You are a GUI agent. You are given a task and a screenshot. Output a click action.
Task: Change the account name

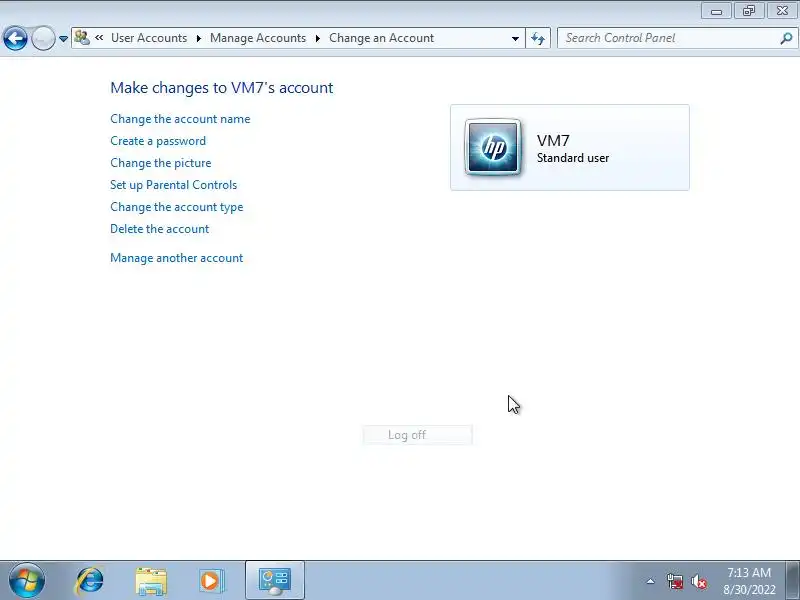tap(180, 119)
